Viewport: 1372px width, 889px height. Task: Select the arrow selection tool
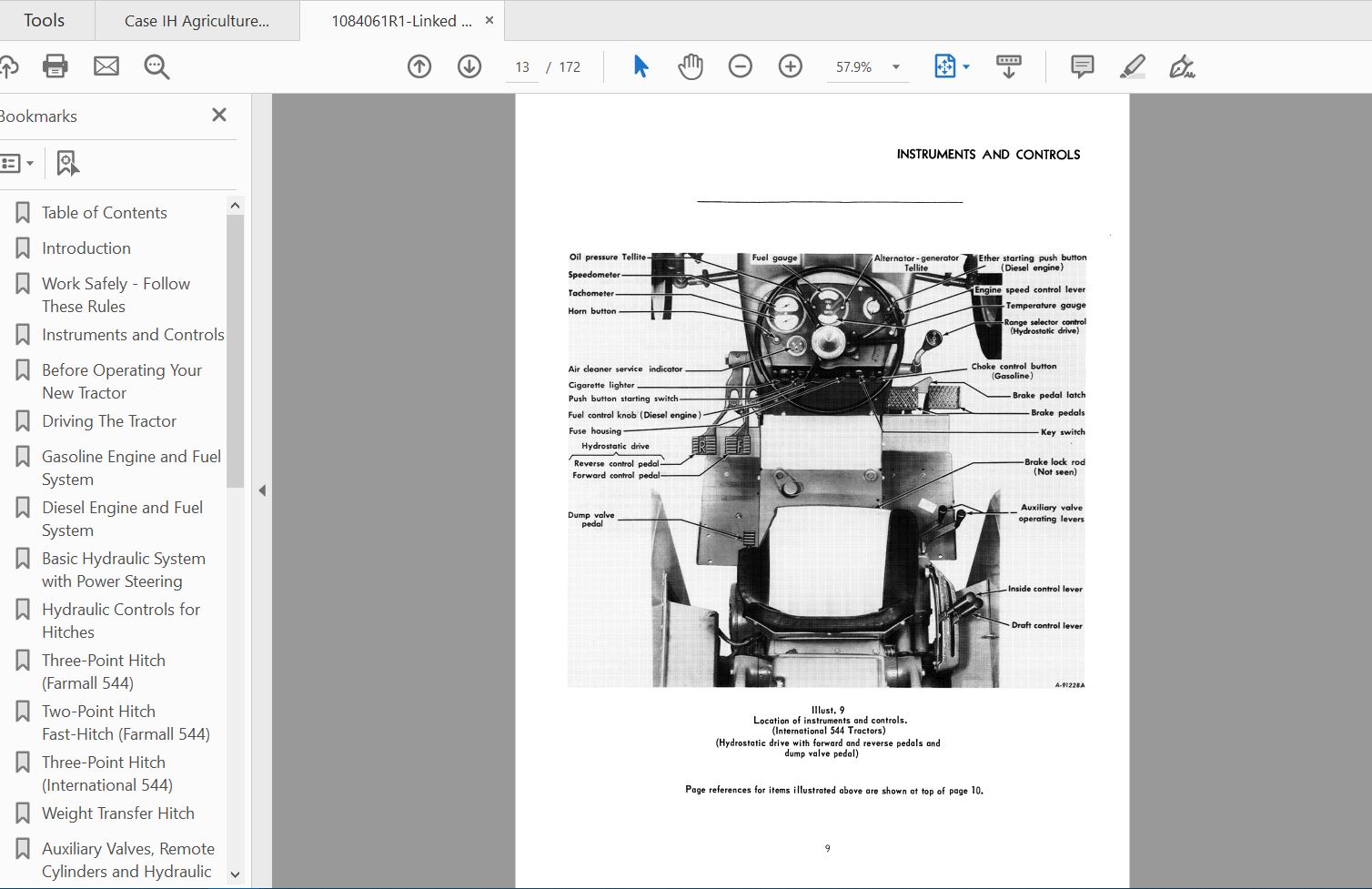click(641, 66)
